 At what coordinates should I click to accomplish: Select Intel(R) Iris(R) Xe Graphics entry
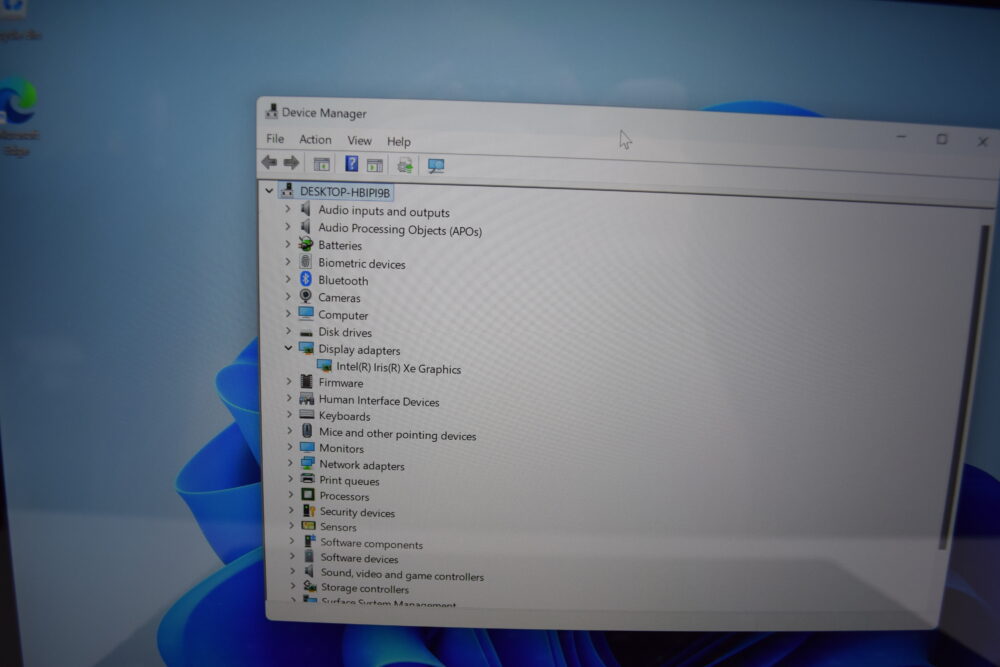399,368
